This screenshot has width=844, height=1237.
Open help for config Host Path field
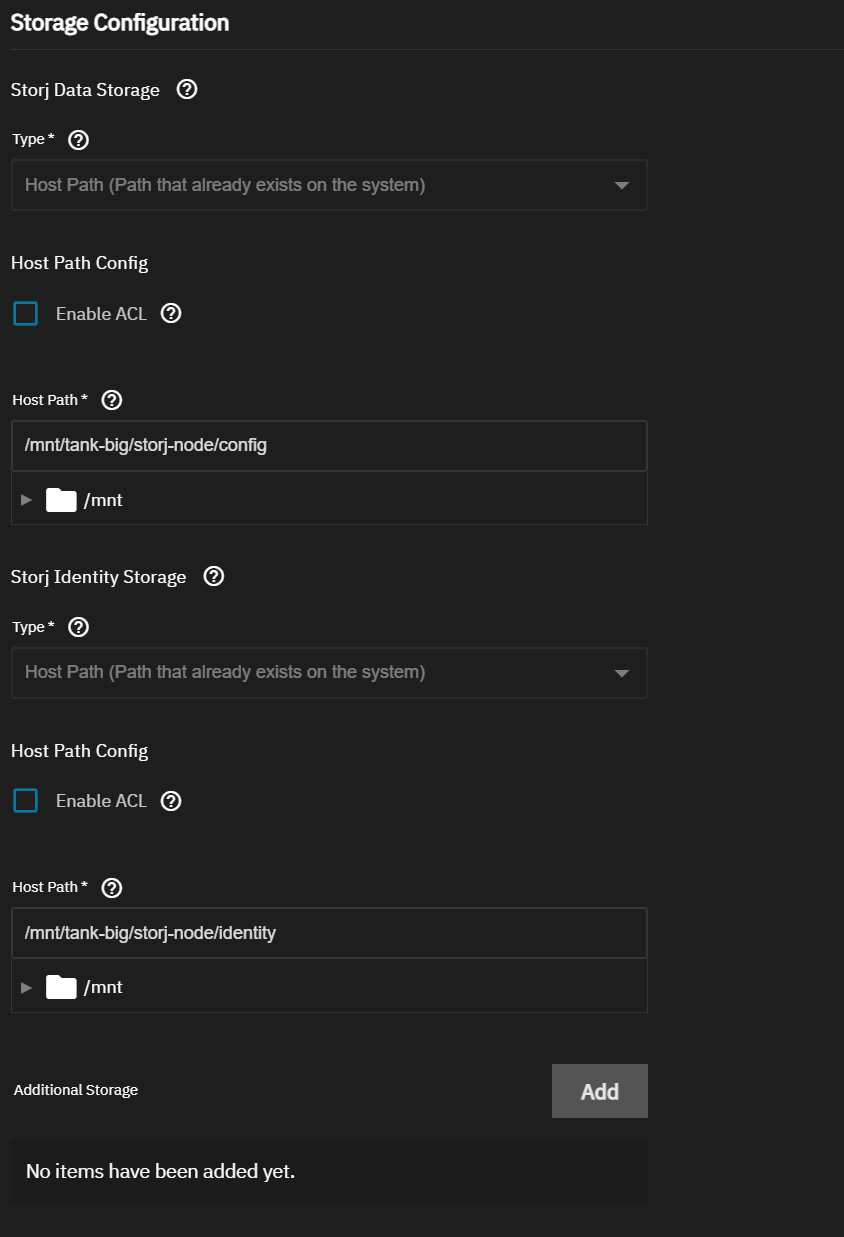tap(112, 400)
